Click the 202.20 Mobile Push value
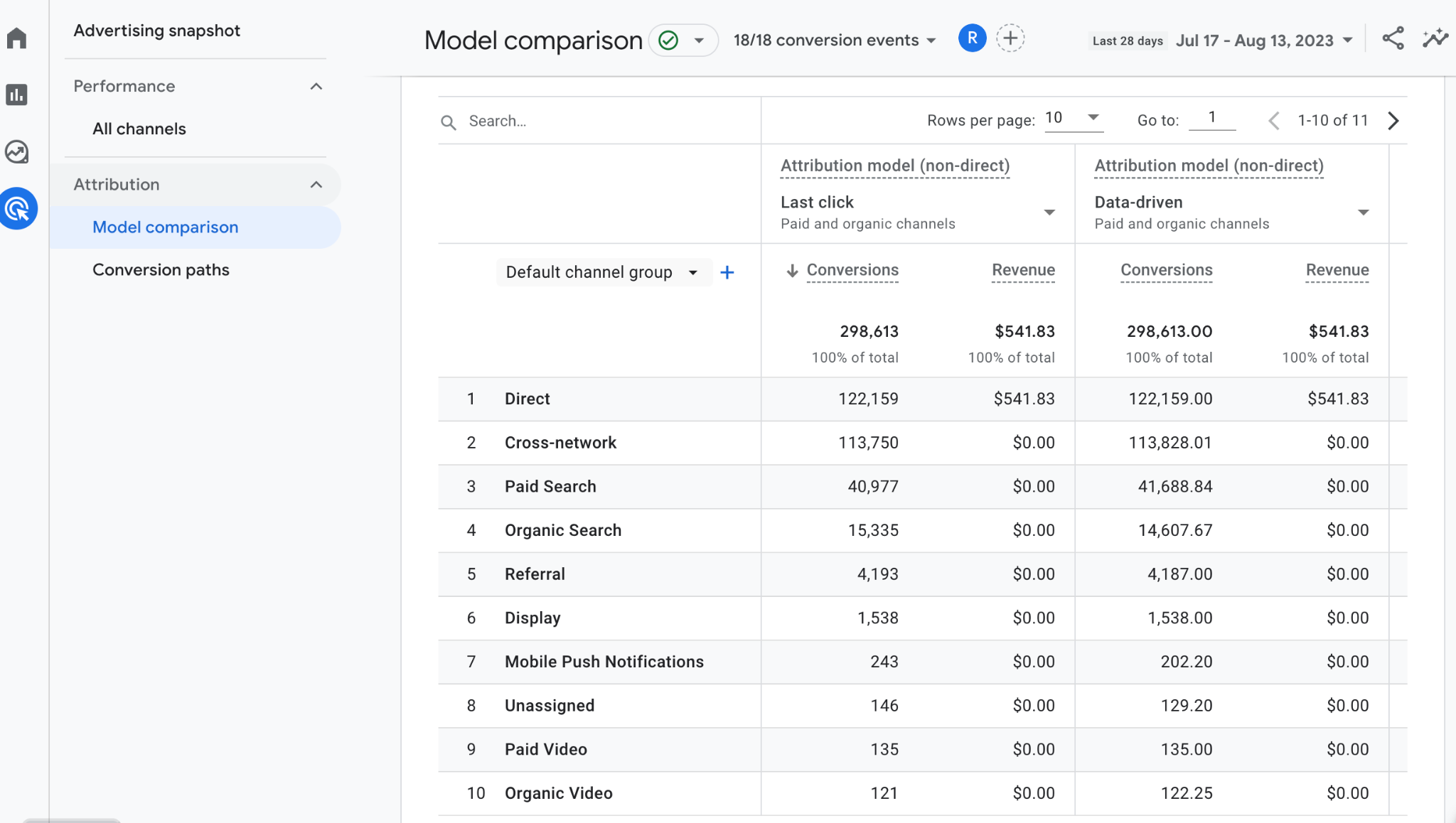This screenshot has height=823, width=1456. (1187, 662)
